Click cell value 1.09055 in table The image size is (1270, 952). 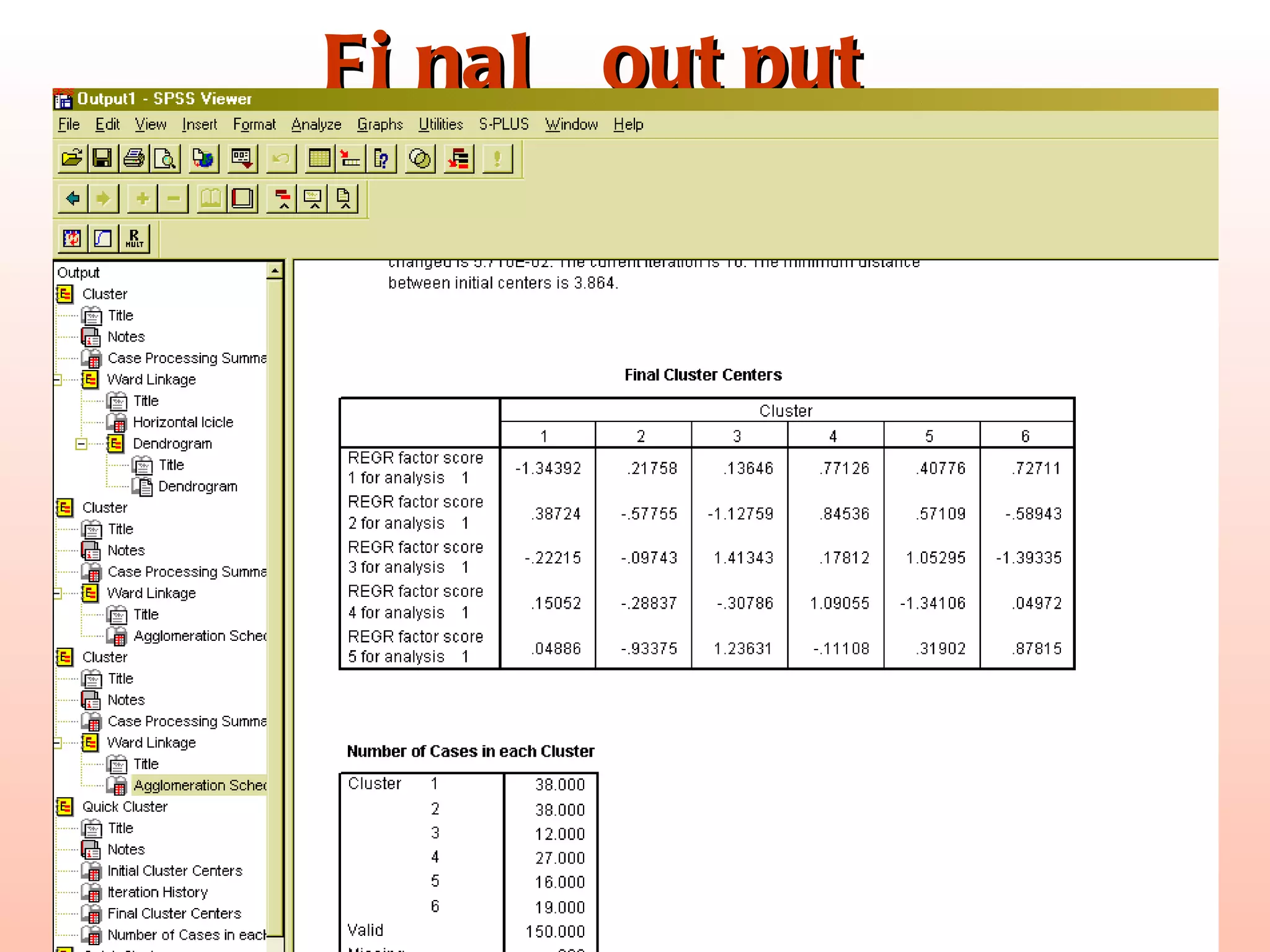840,603
